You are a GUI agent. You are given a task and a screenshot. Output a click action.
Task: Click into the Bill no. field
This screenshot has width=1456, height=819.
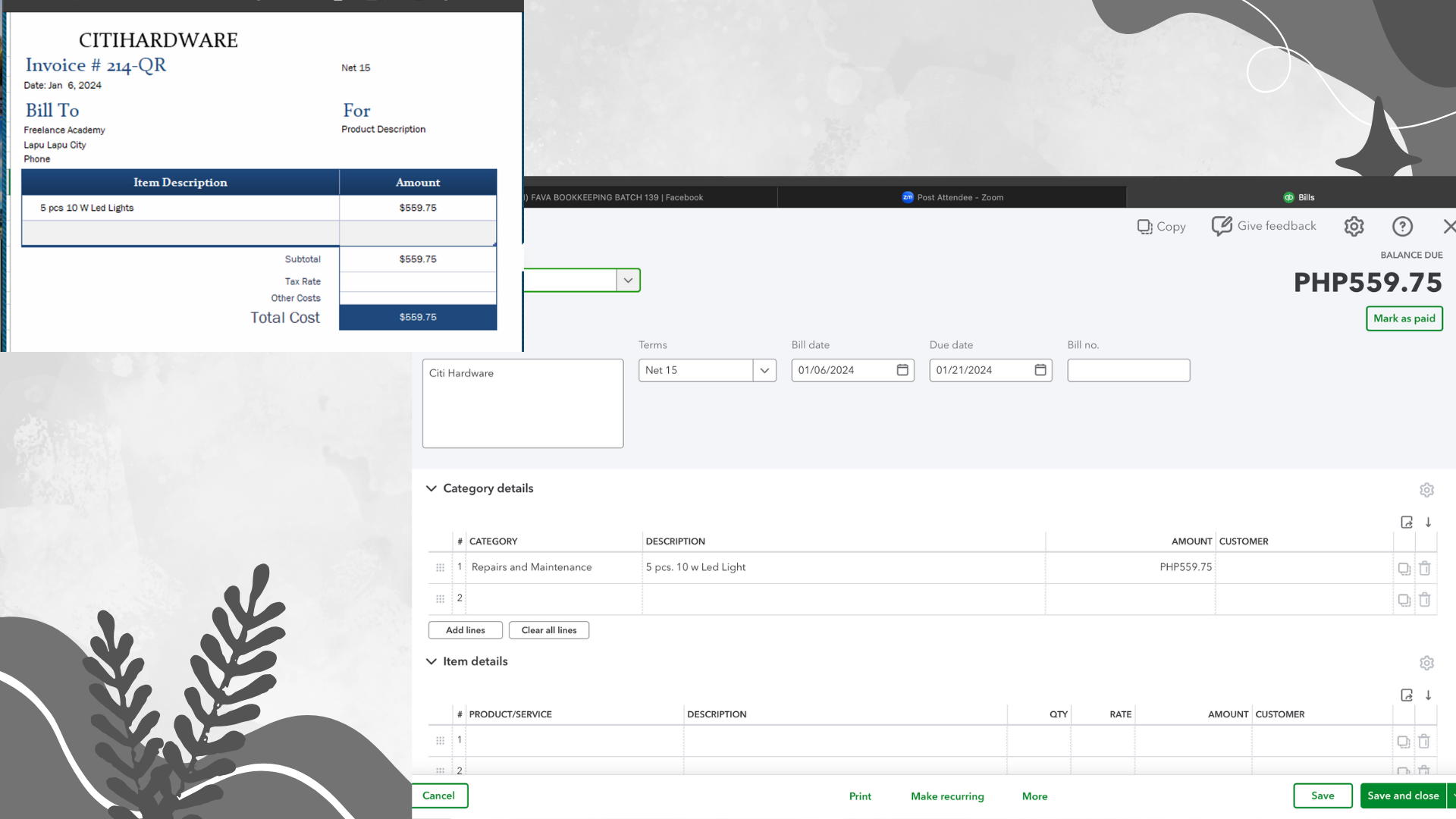point(1128,370)
